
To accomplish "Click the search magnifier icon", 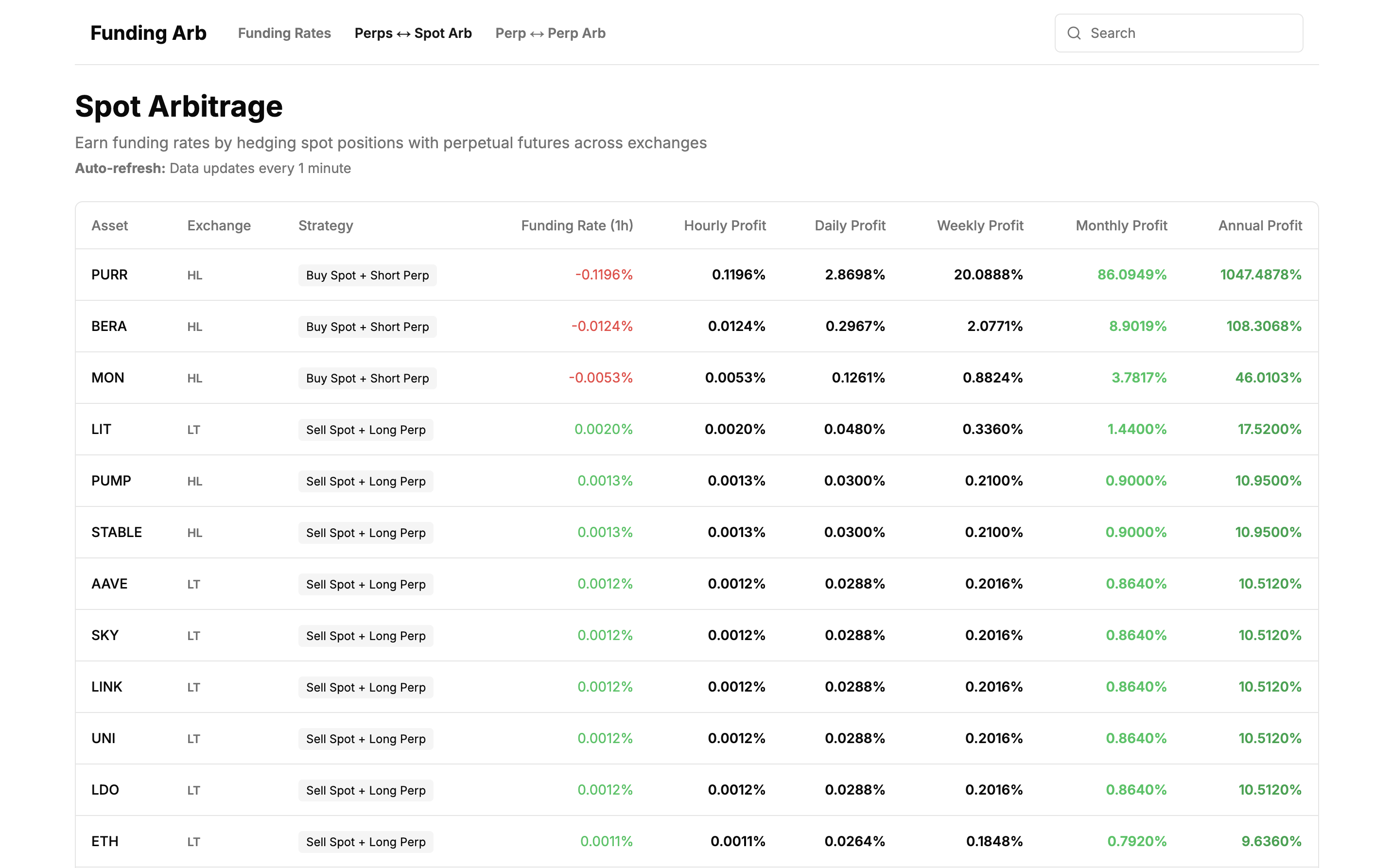I will 1074,33.
